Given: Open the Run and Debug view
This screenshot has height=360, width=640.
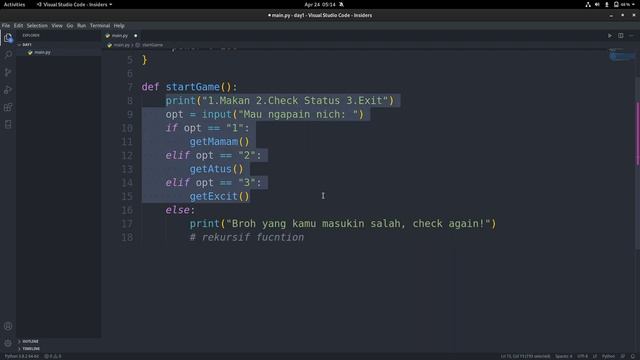Looking at the screenshot, I should click(8, 90).
